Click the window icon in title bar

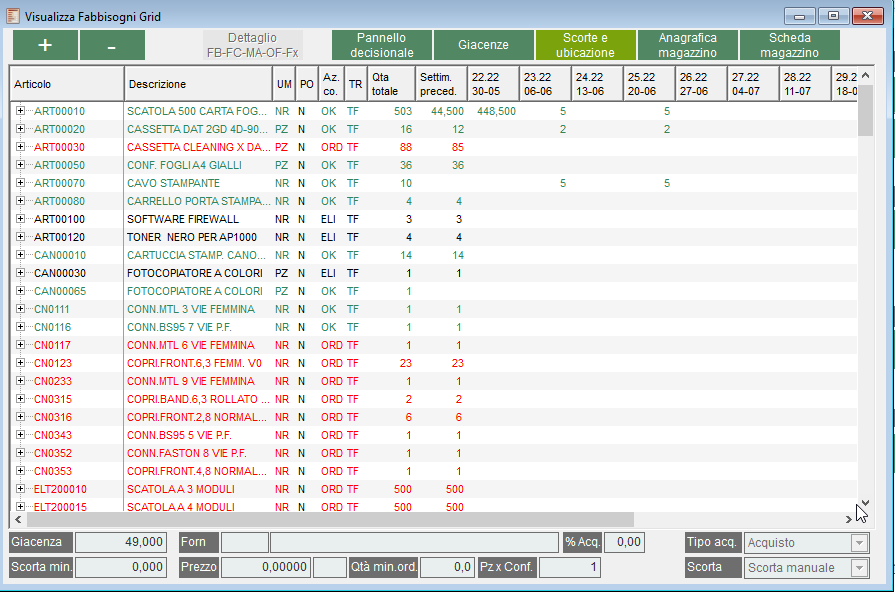13,16
